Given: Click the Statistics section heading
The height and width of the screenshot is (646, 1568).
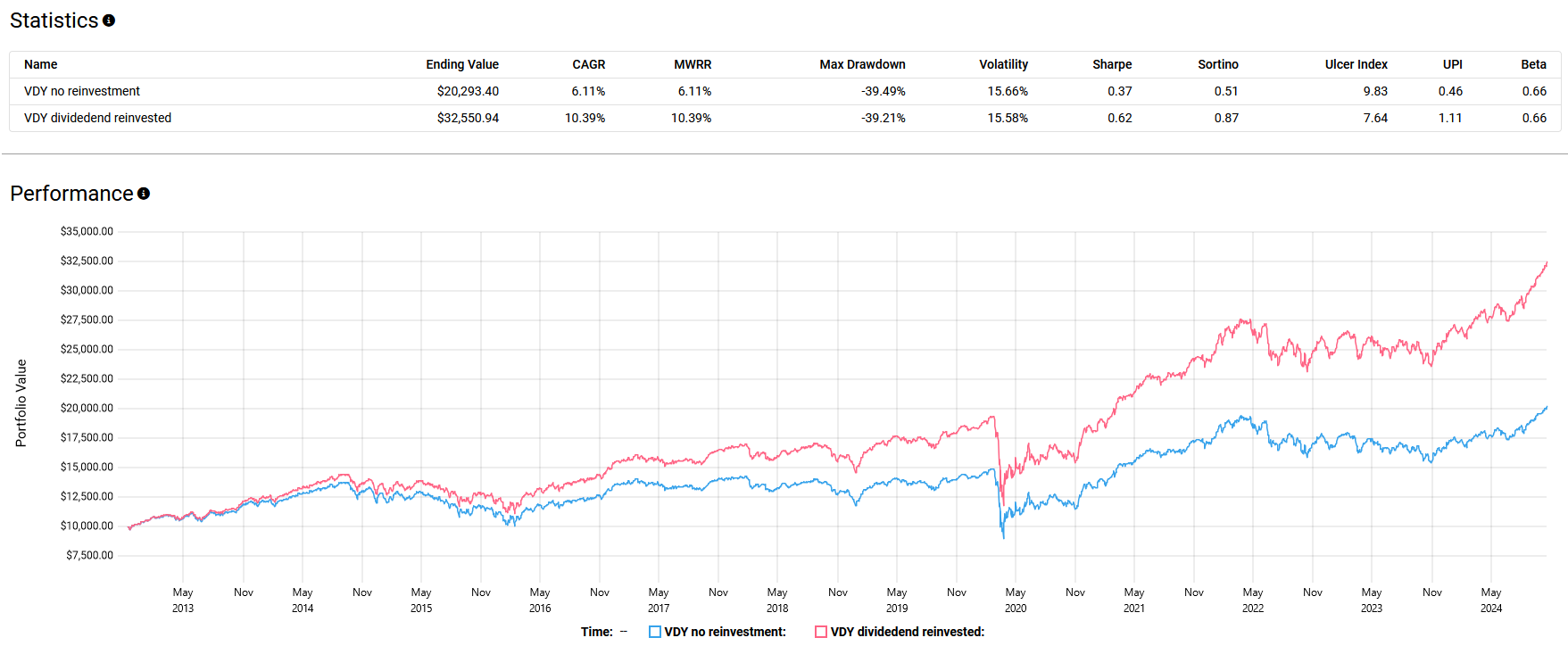Looking at the screenshot, I should tap(54, 21).
